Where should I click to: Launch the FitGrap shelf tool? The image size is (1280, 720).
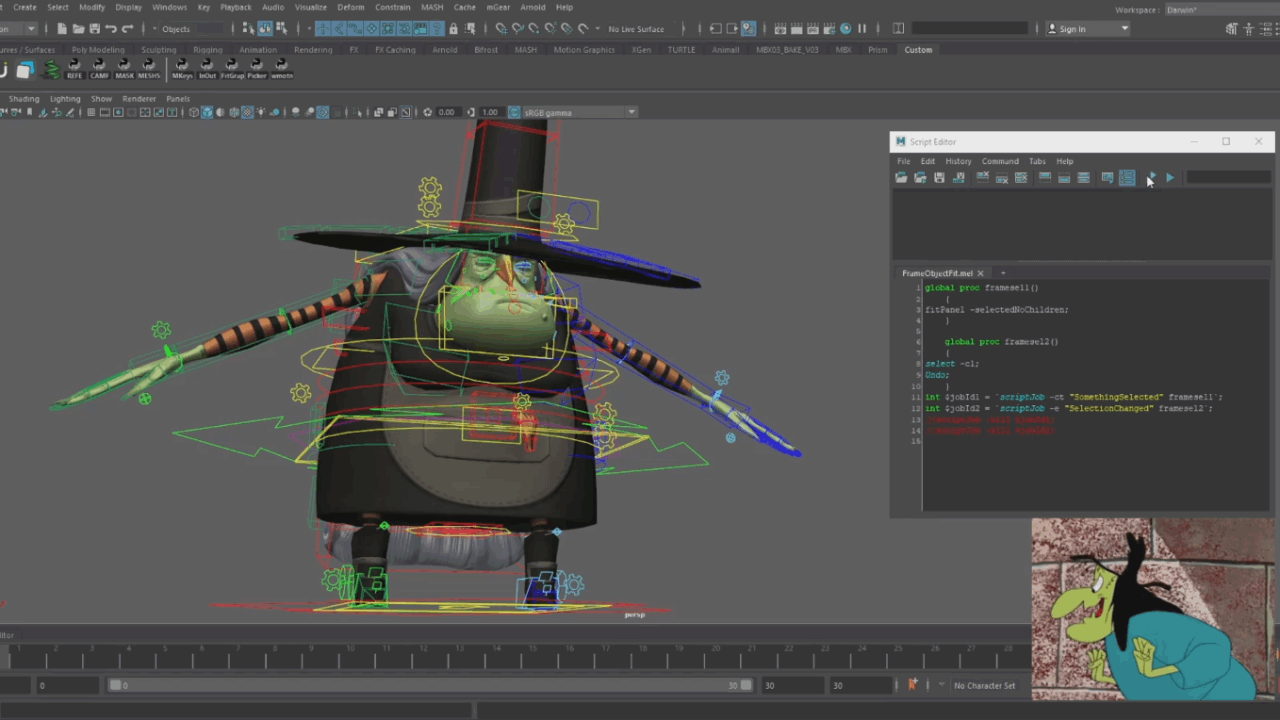tap(232, 70)
